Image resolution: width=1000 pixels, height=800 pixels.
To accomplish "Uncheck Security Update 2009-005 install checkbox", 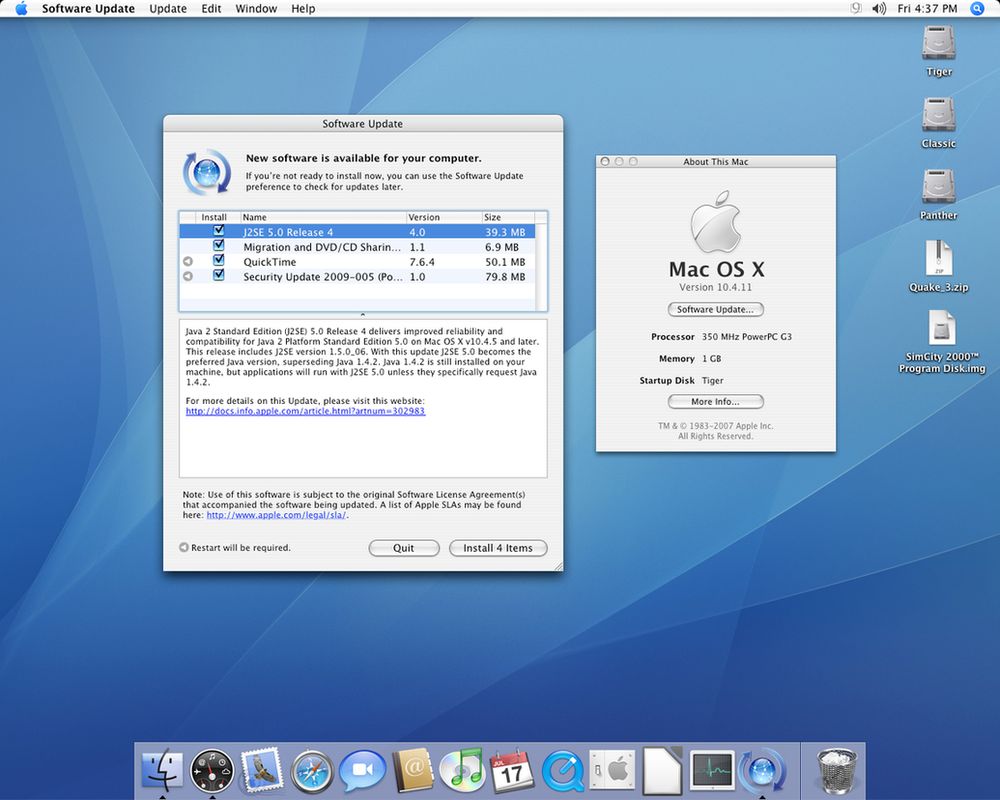I will point(218,276).
